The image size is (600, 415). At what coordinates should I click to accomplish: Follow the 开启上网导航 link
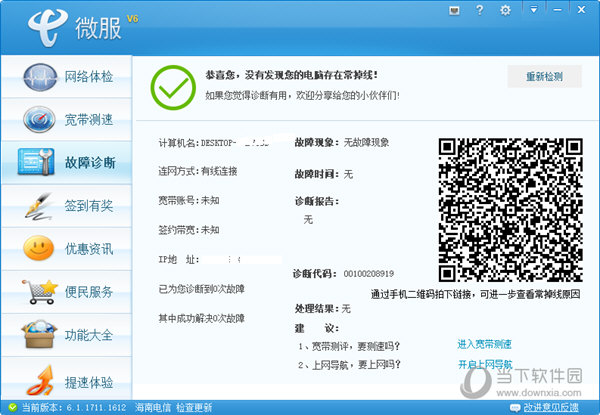point(485,364)
